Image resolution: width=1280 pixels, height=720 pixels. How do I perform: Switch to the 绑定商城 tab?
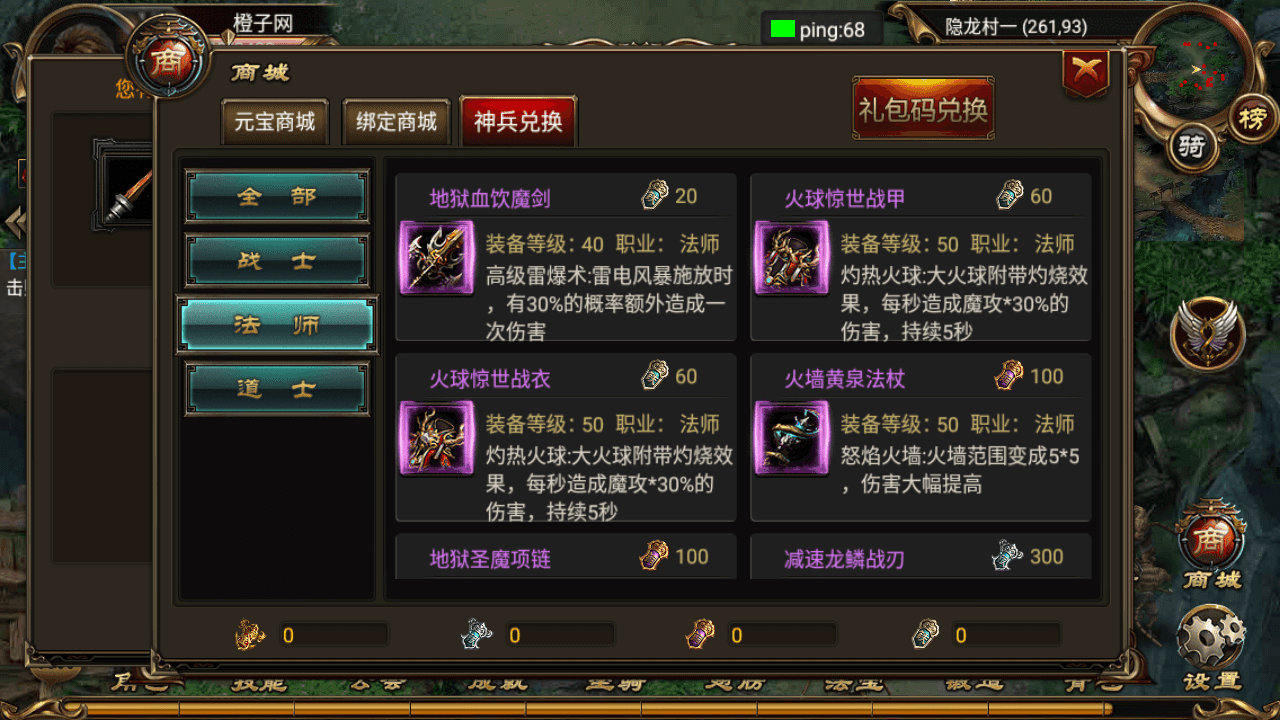coord(397,122)
